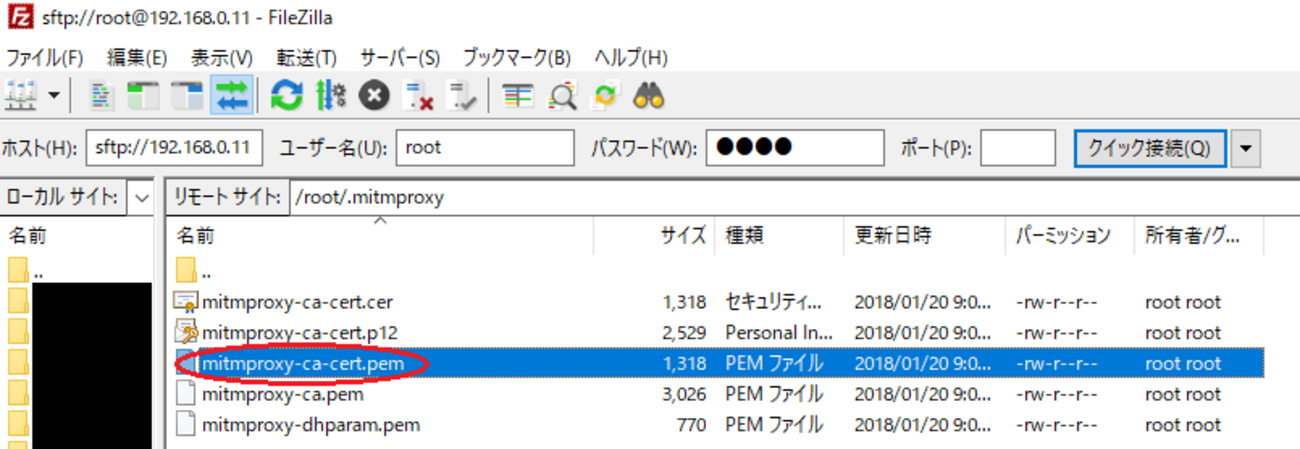Image resolution: width=1300 pixels, height=449 pixels.
Task: Select file mitmproxy-ca-cert.pem
Action: pos(303,364)
